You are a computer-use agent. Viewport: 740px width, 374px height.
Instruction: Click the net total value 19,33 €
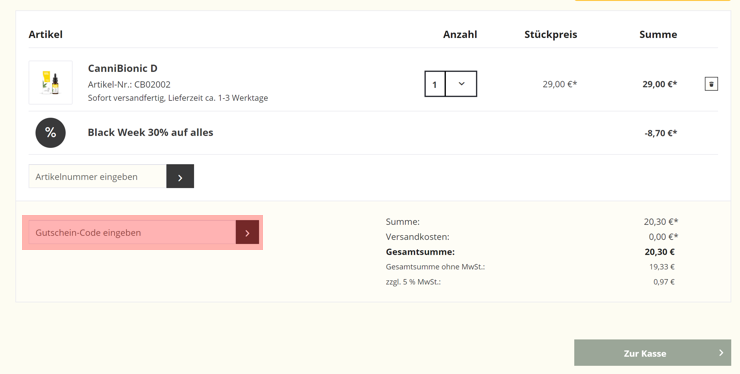point(662,267)
